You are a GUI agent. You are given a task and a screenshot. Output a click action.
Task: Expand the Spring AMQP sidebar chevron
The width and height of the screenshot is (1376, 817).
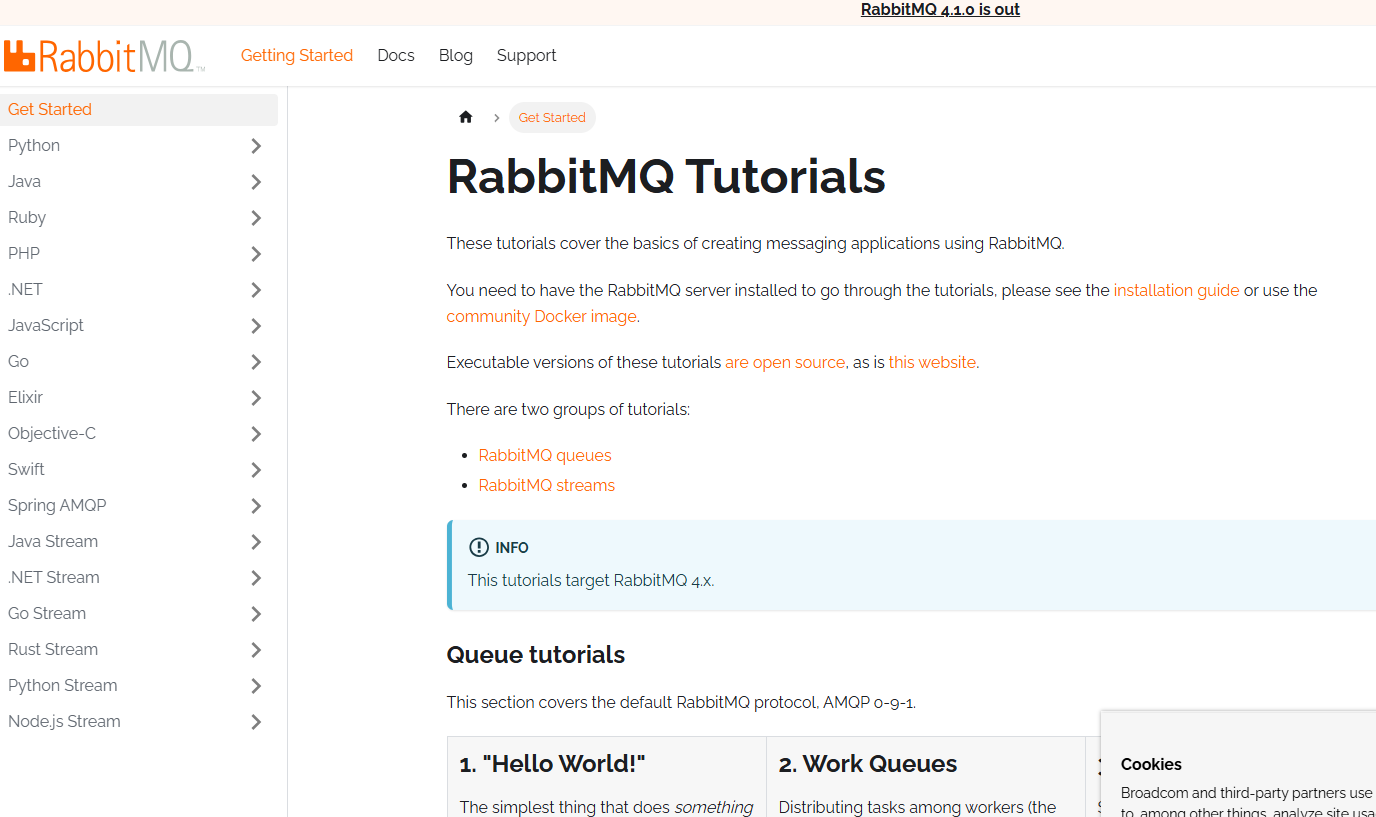click(x=256, y=506)
